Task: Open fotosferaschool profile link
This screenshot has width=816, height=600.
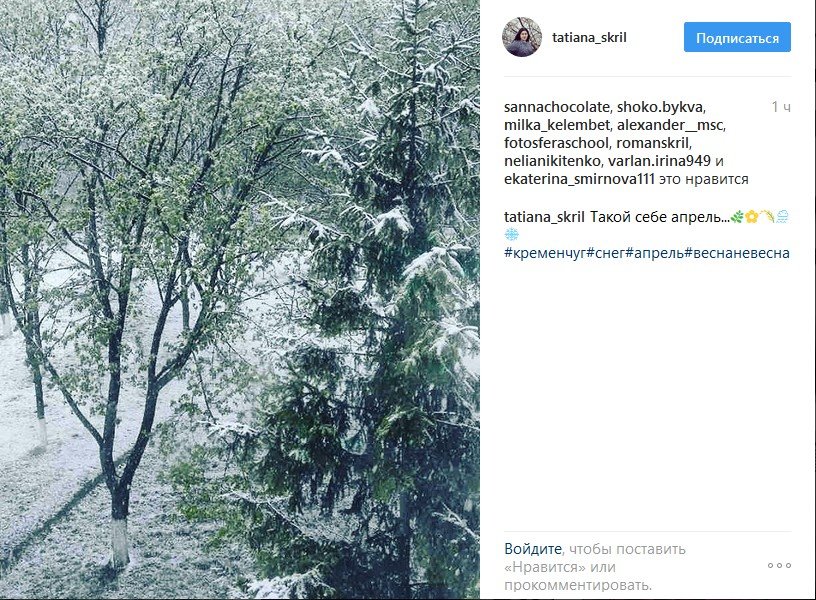Action: [x=556, y=143]
